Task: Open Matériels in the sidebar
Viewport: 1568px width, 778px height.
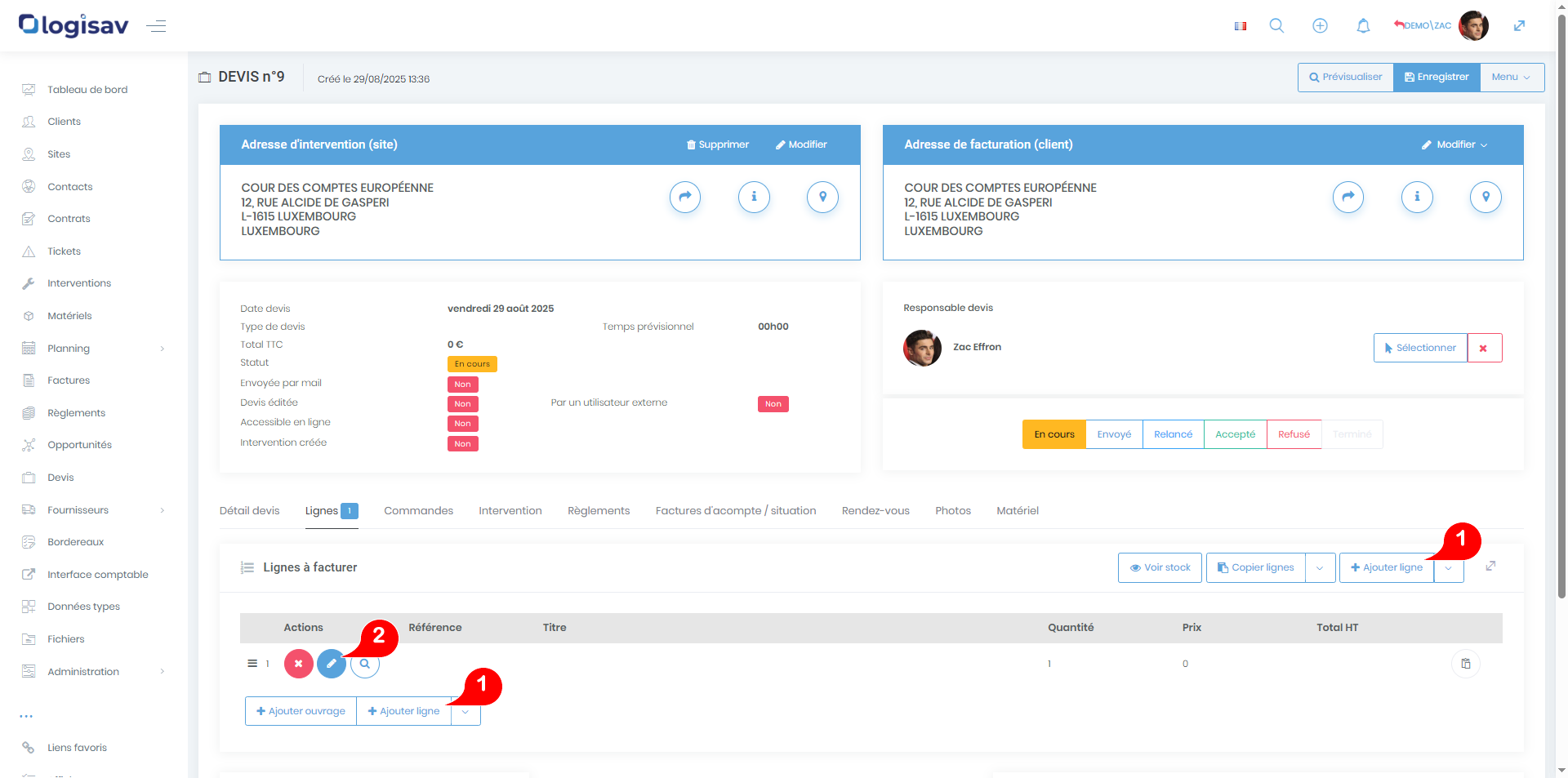Action: [69, 316]
